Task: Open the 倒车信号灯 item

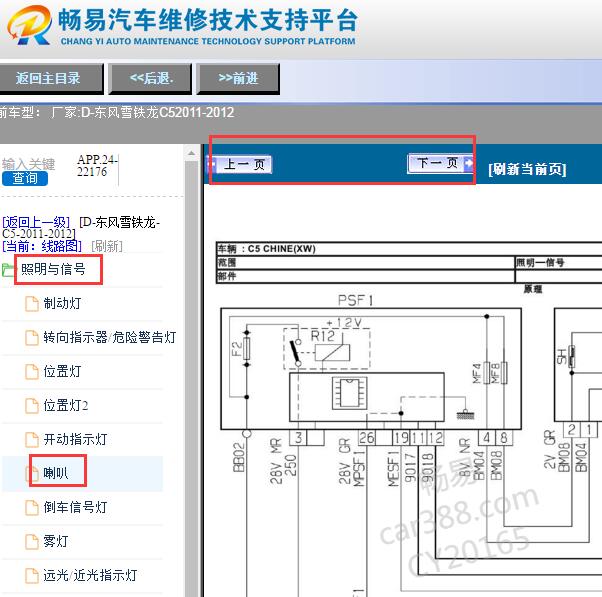Action: coord(75,507)
